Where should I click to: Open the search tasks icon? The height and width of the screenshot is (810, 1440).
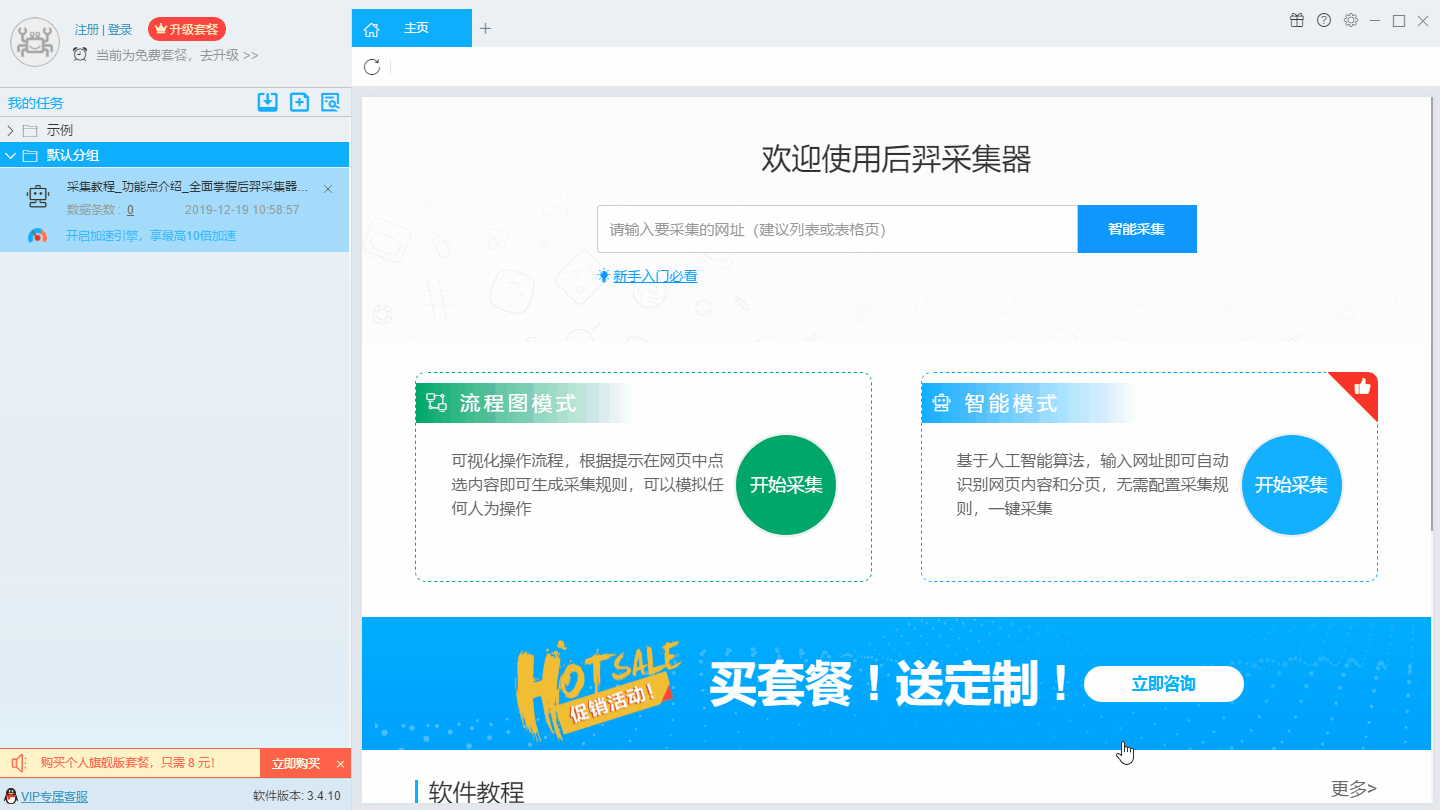tap(331, 101)
